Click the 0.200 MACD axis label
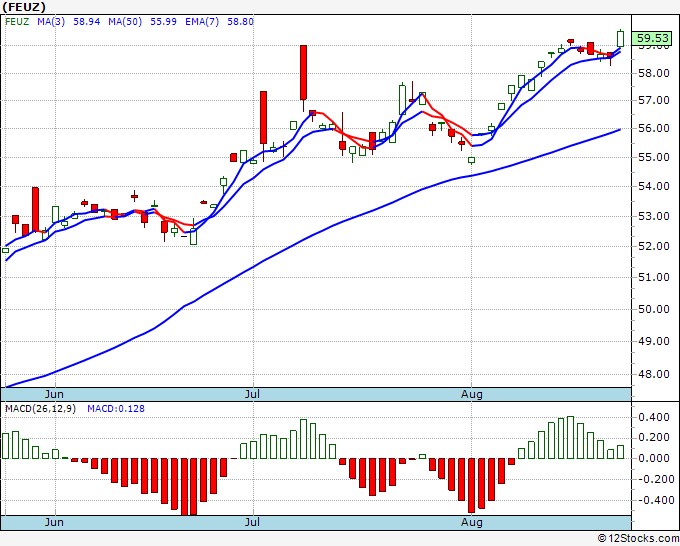This screenshot has height=546, width=680. tap(654, 438)
